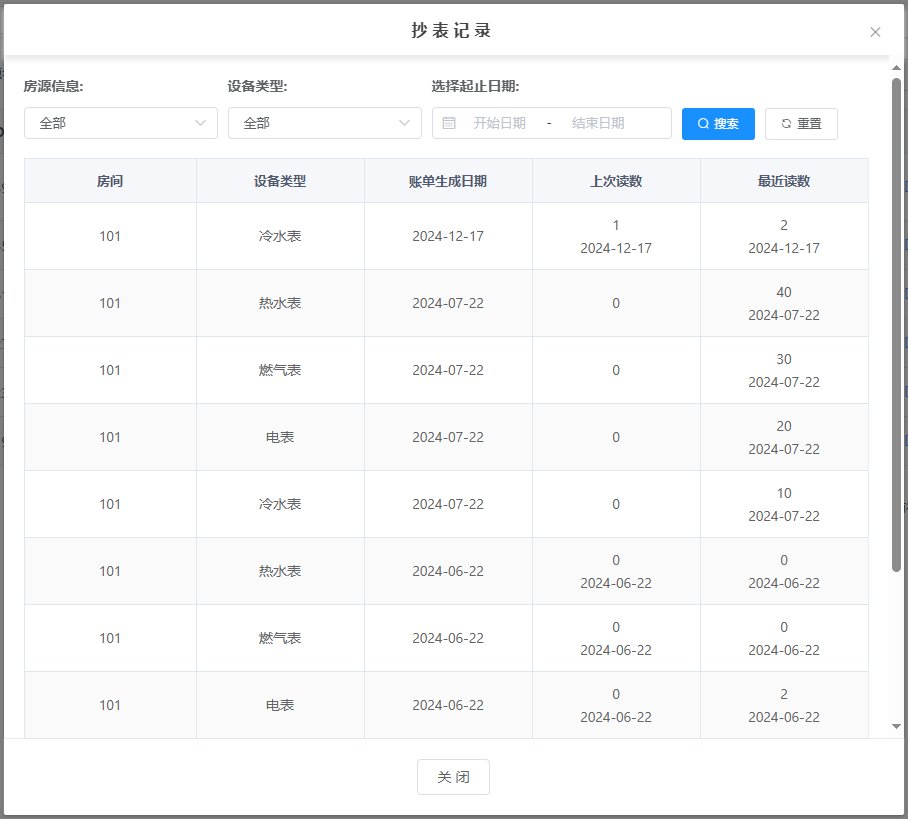The image size is (908, 819).
Task: Close the 抄表记录 dialog with the X icon
Action: point(875,32)
